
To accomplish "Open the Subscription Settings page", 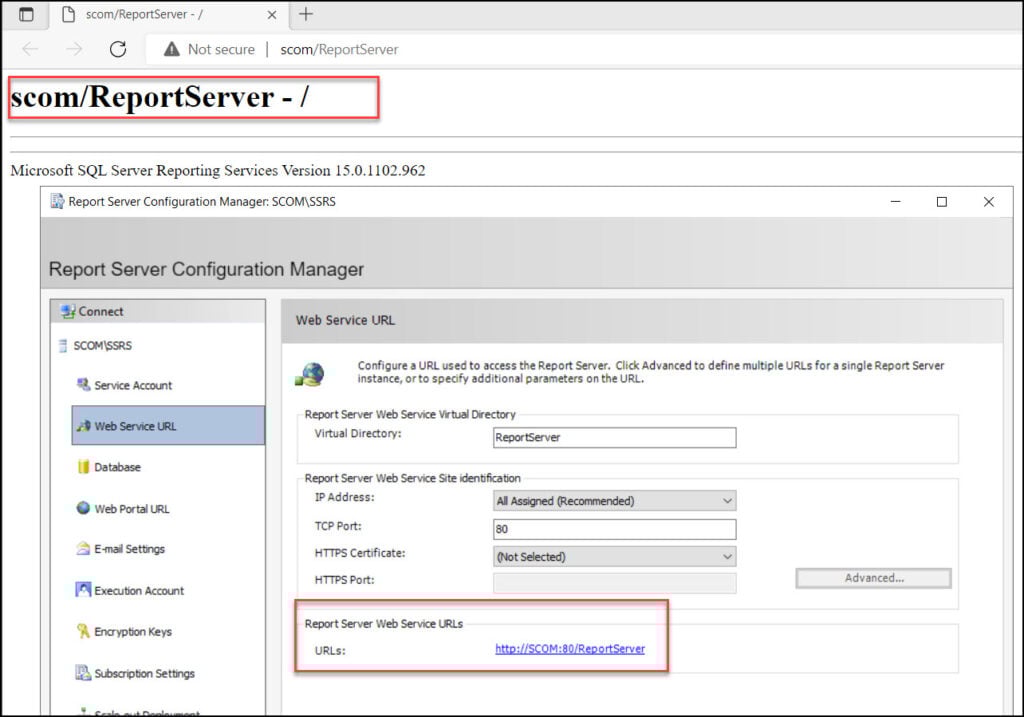I will tap(144, 673).
